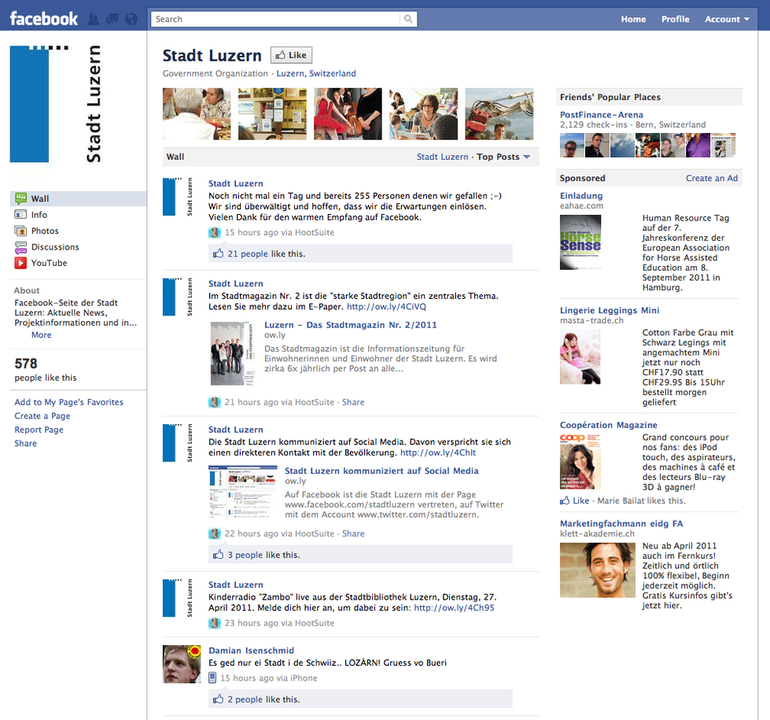Screen dimensions: 770x720
Task: Click the Wall speech bubble icon in sidebar
Action: click(21, 198)
